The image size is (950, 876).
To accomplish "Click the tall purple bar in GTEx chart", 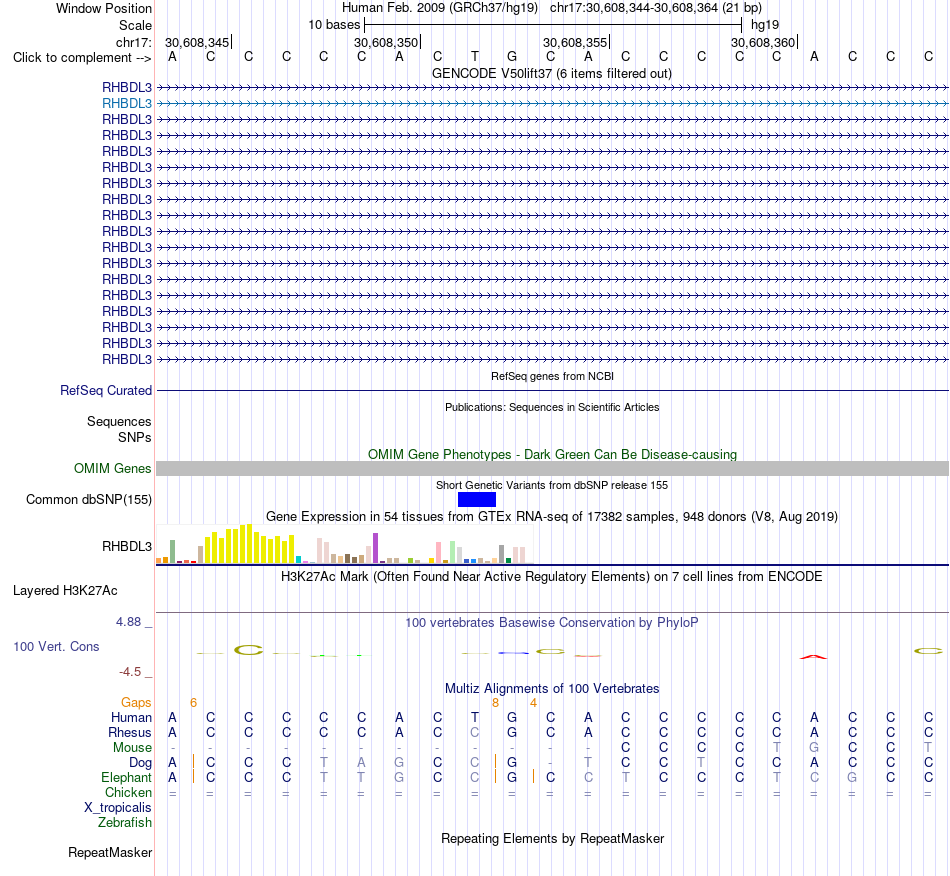I will (x=376, y=548).
